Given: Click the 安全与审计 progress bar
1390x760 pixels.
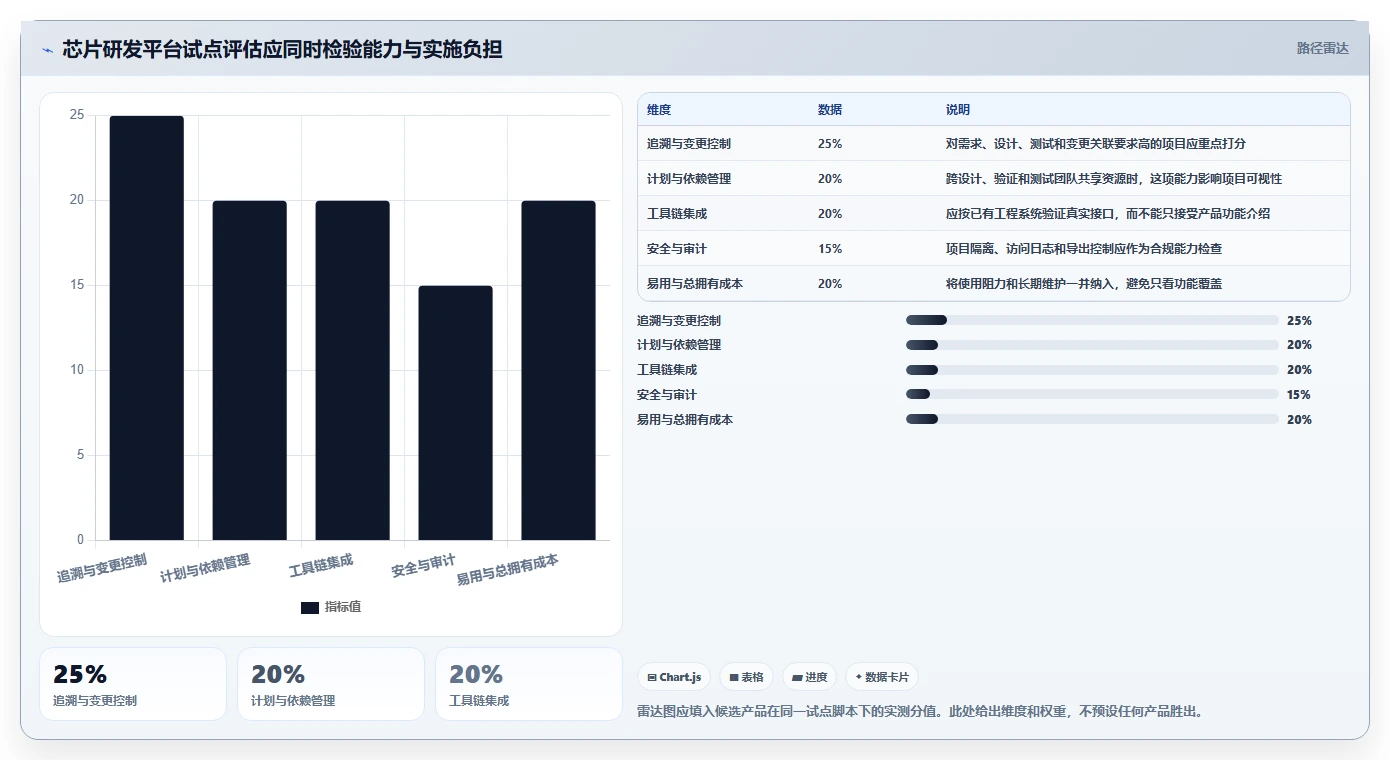Looking at the screenshot, I should click(x=1092, y=395).
